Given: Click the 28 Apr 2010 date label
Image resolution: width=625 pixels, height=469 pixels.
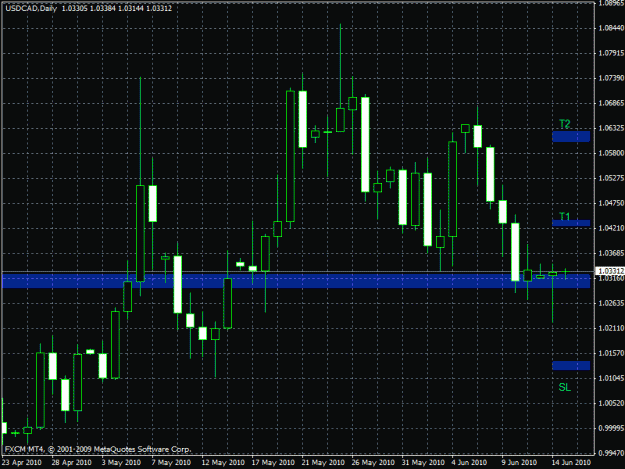Looking at the screenshot, I should pyautogui.click(x=71, y=463).
